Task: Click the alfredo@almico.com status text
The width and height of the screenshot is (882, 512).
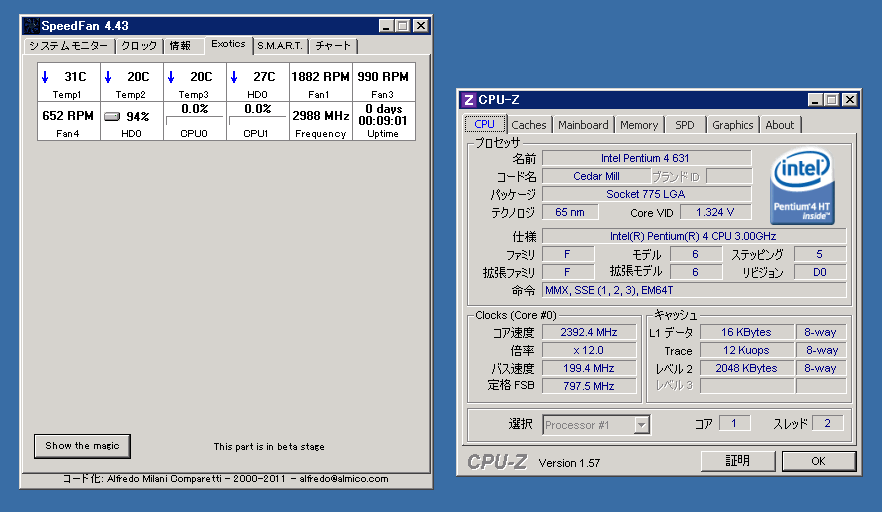Action: point(344,479)
